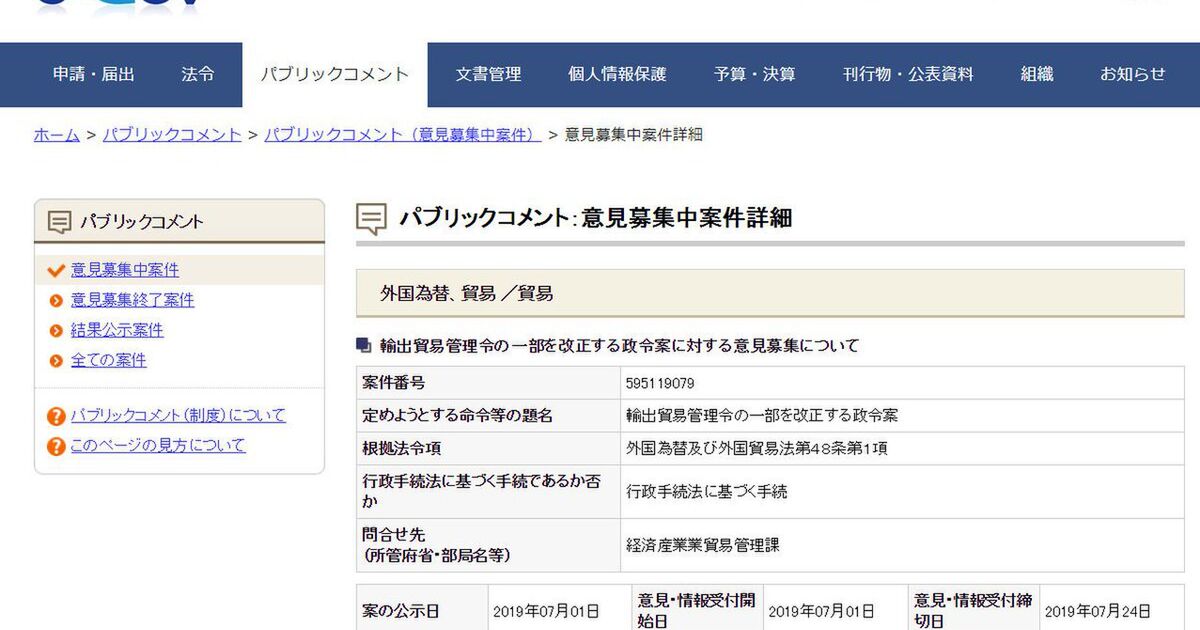
Task: Open the 個人情報保護 navigation tab
Action: (x=617, y=74)
